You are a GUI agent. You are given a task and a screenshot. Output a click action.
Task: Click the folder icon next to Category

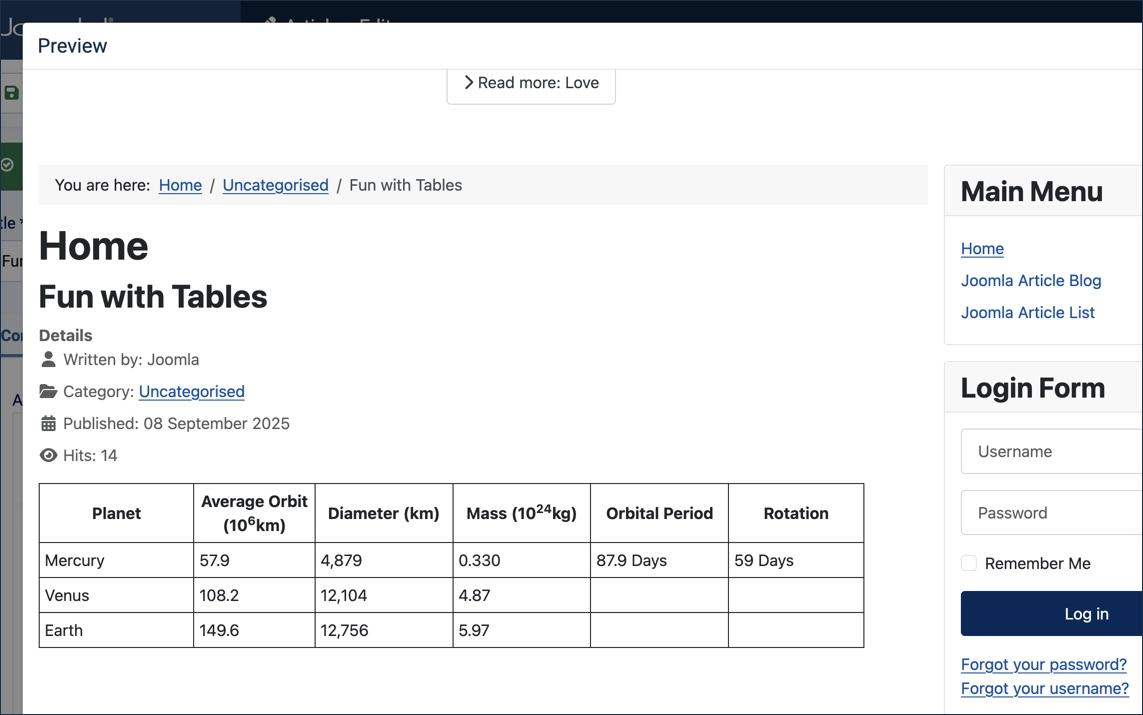tap(47, 391)
